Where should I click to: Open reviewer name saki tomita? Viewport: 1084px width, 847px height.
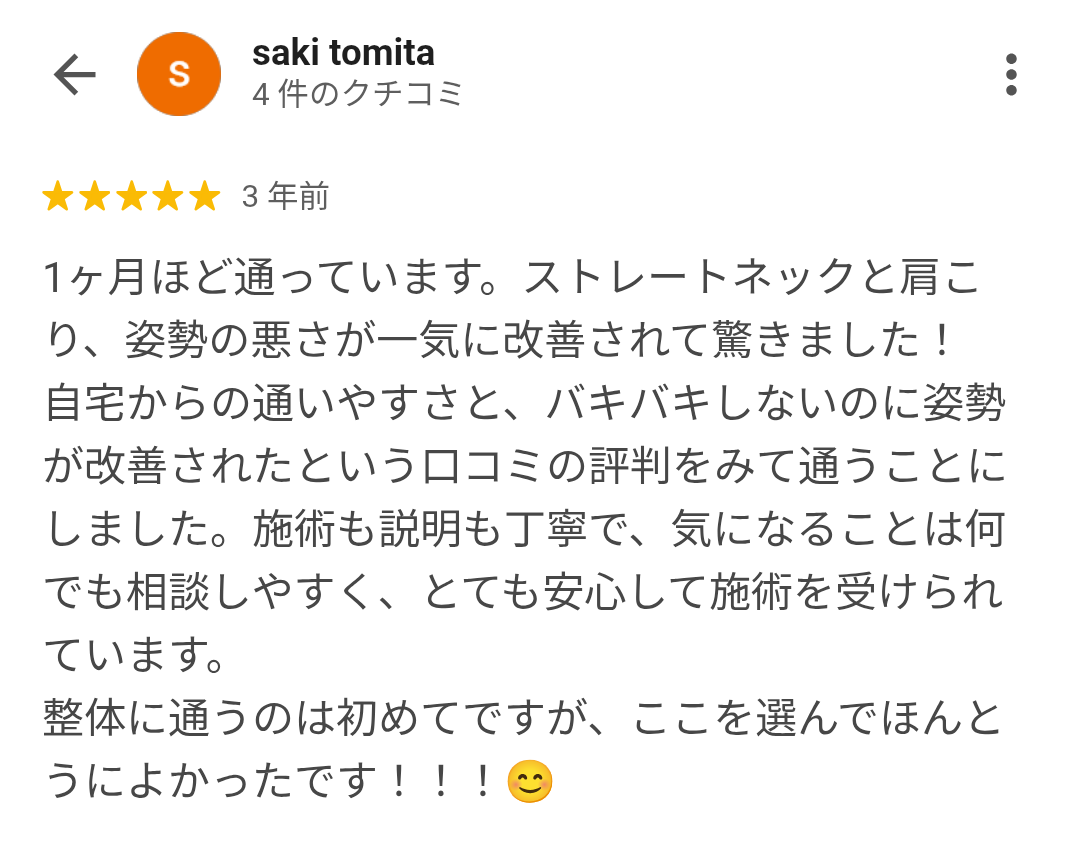click(343, 53)
